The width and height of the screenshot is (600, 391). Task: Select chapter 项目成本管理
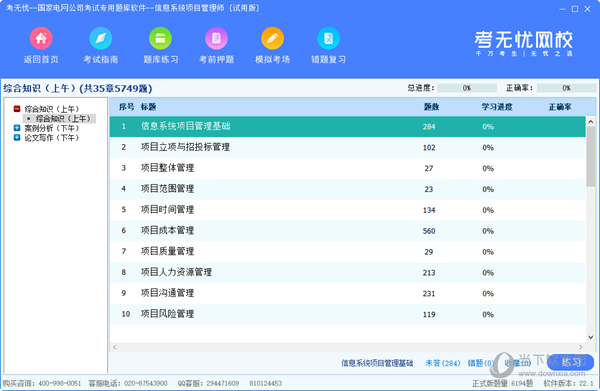(x=347, y=231)
